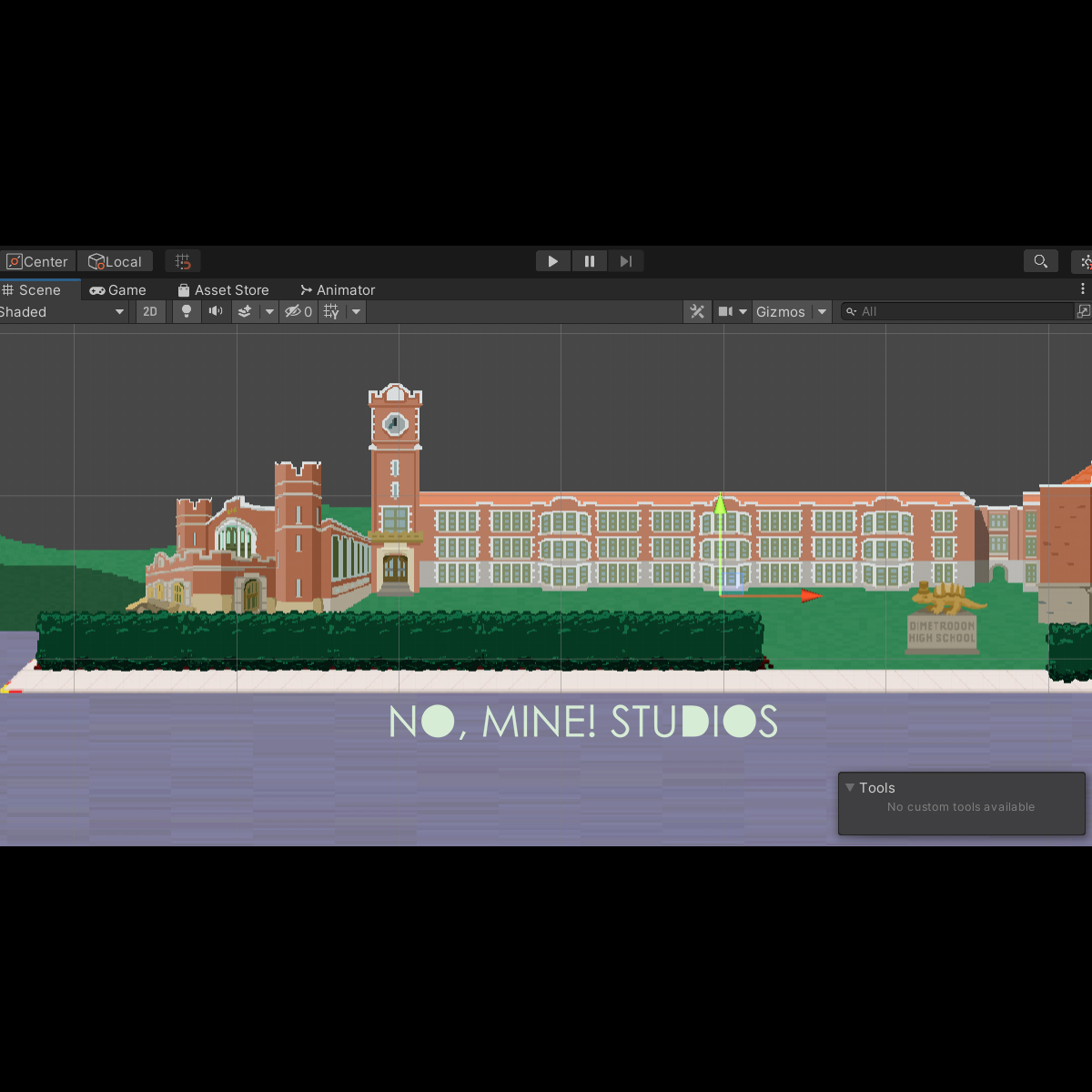Click the Center pivot mode button

[x=37, y=261]
